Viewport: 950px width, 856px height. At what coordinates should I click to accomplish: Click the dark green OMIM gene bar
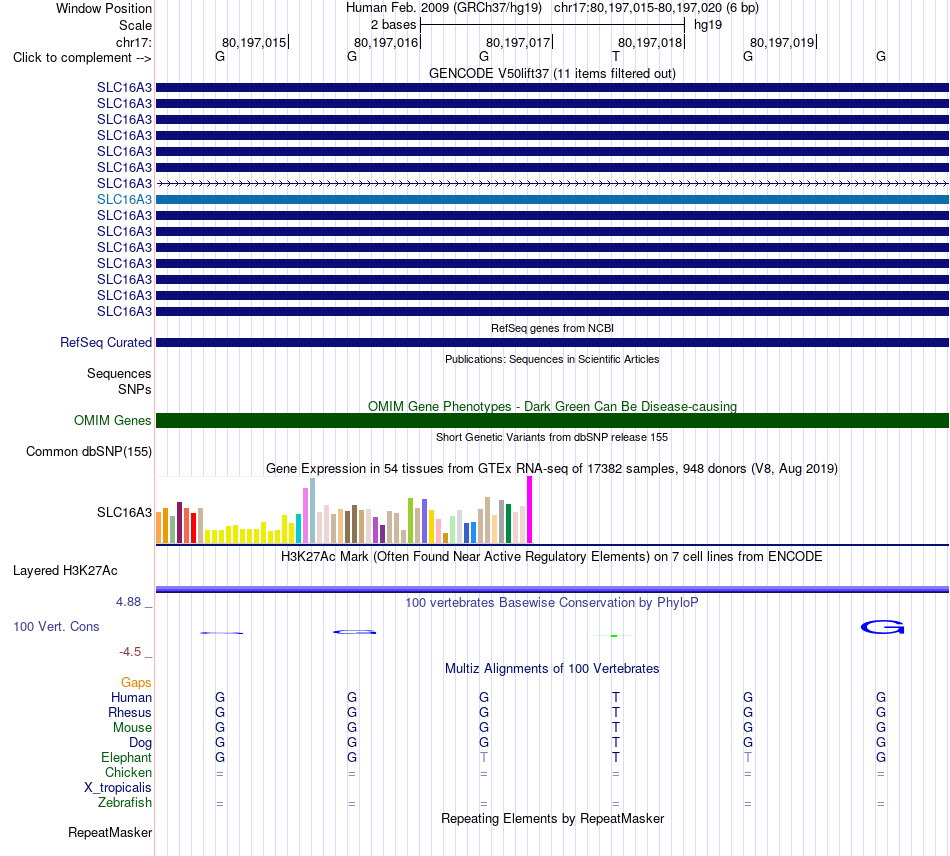click(x=552, y=420)
